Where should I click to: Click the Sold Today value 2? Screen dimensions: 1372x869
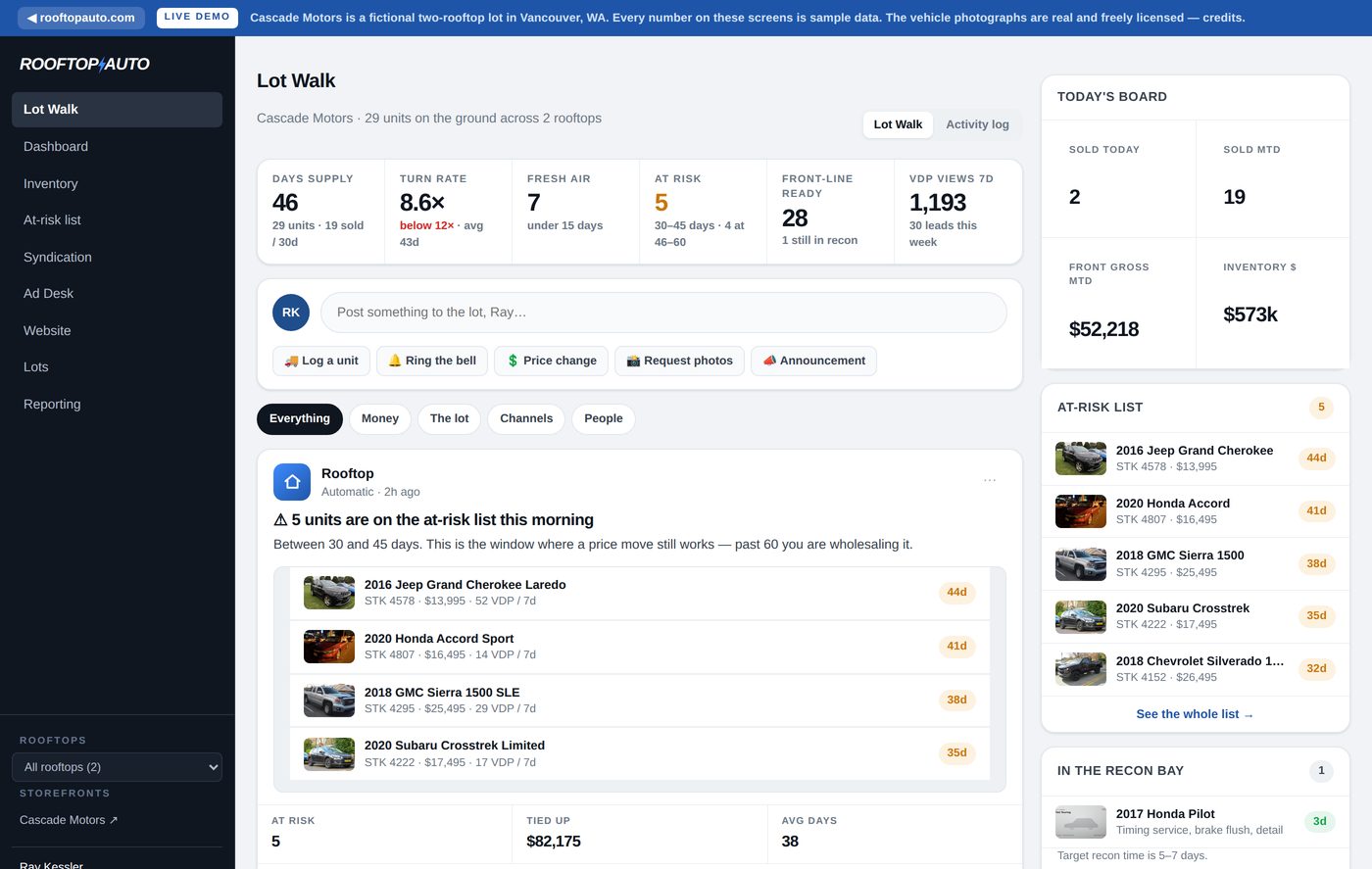point(1074,197)
